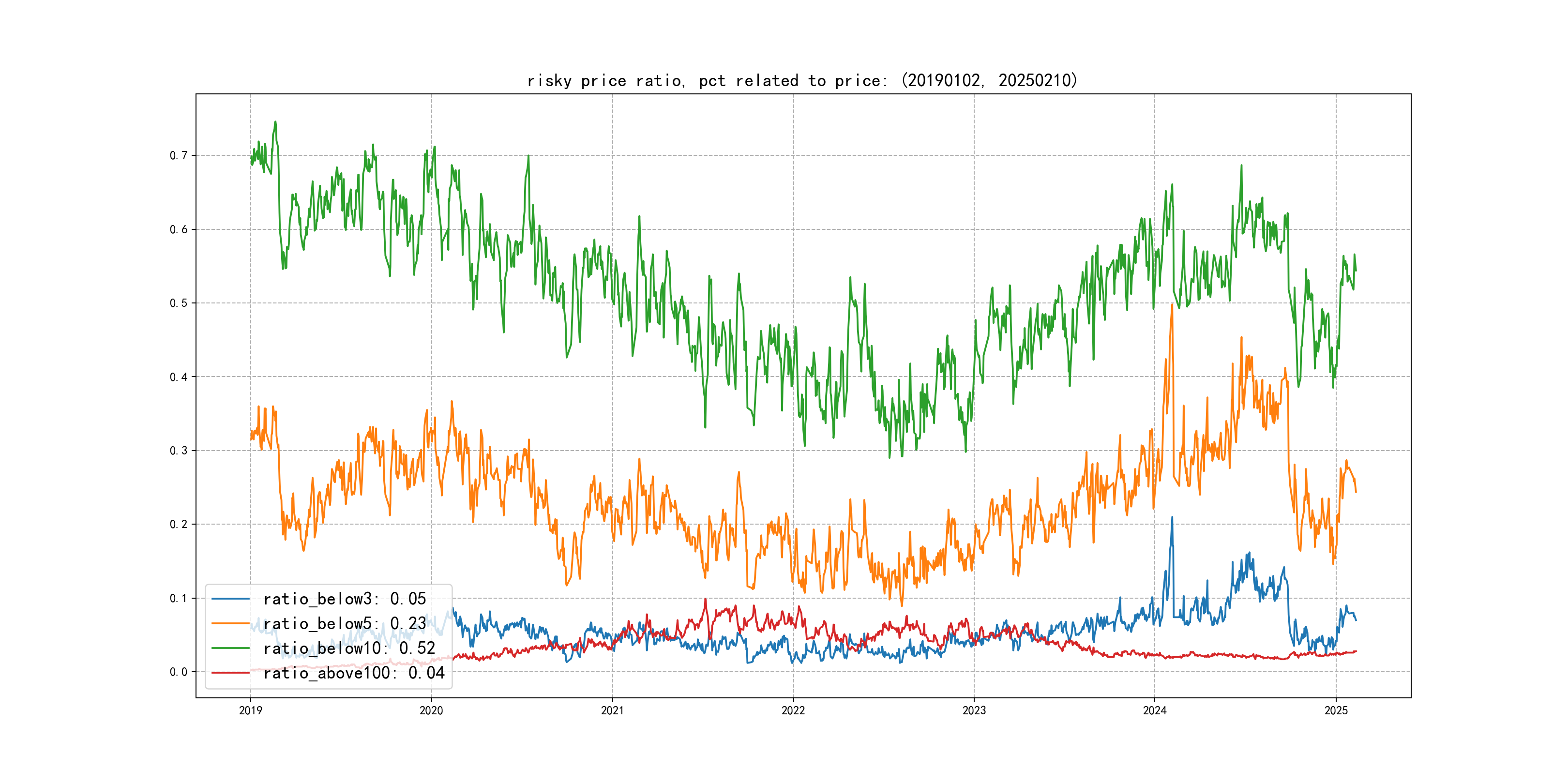Click the 2020 x-axis tick label

[431, 710]
